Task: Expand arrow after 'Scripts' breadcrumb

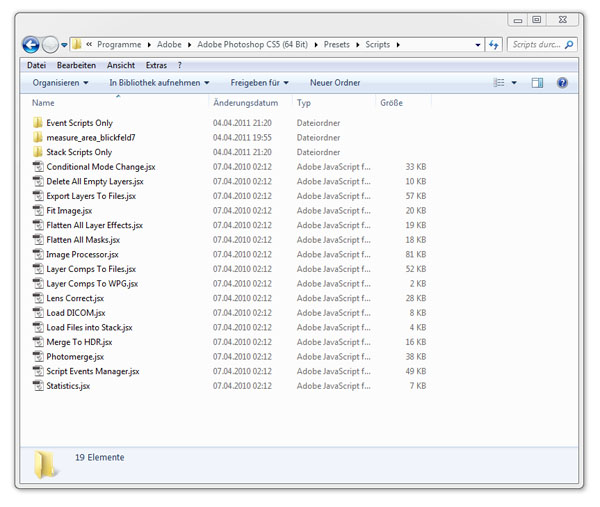Action: 398,45
